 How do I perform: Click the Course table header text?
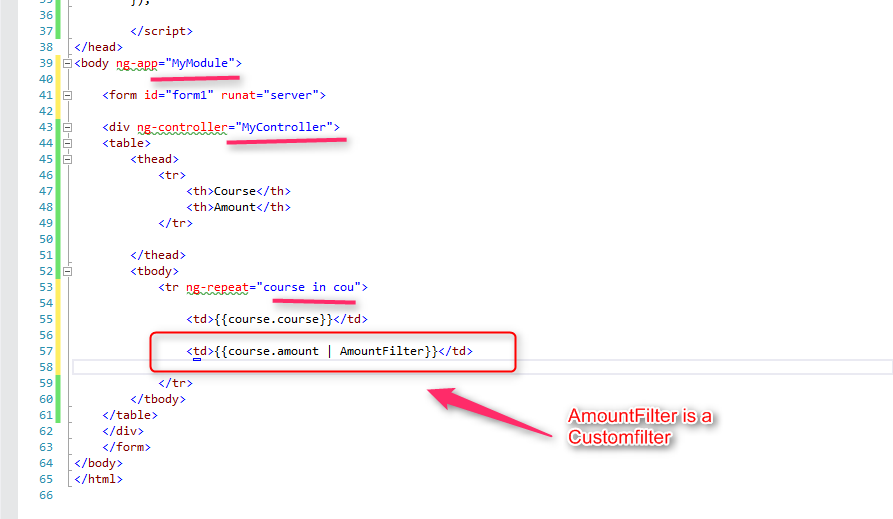tap(235, 191)
